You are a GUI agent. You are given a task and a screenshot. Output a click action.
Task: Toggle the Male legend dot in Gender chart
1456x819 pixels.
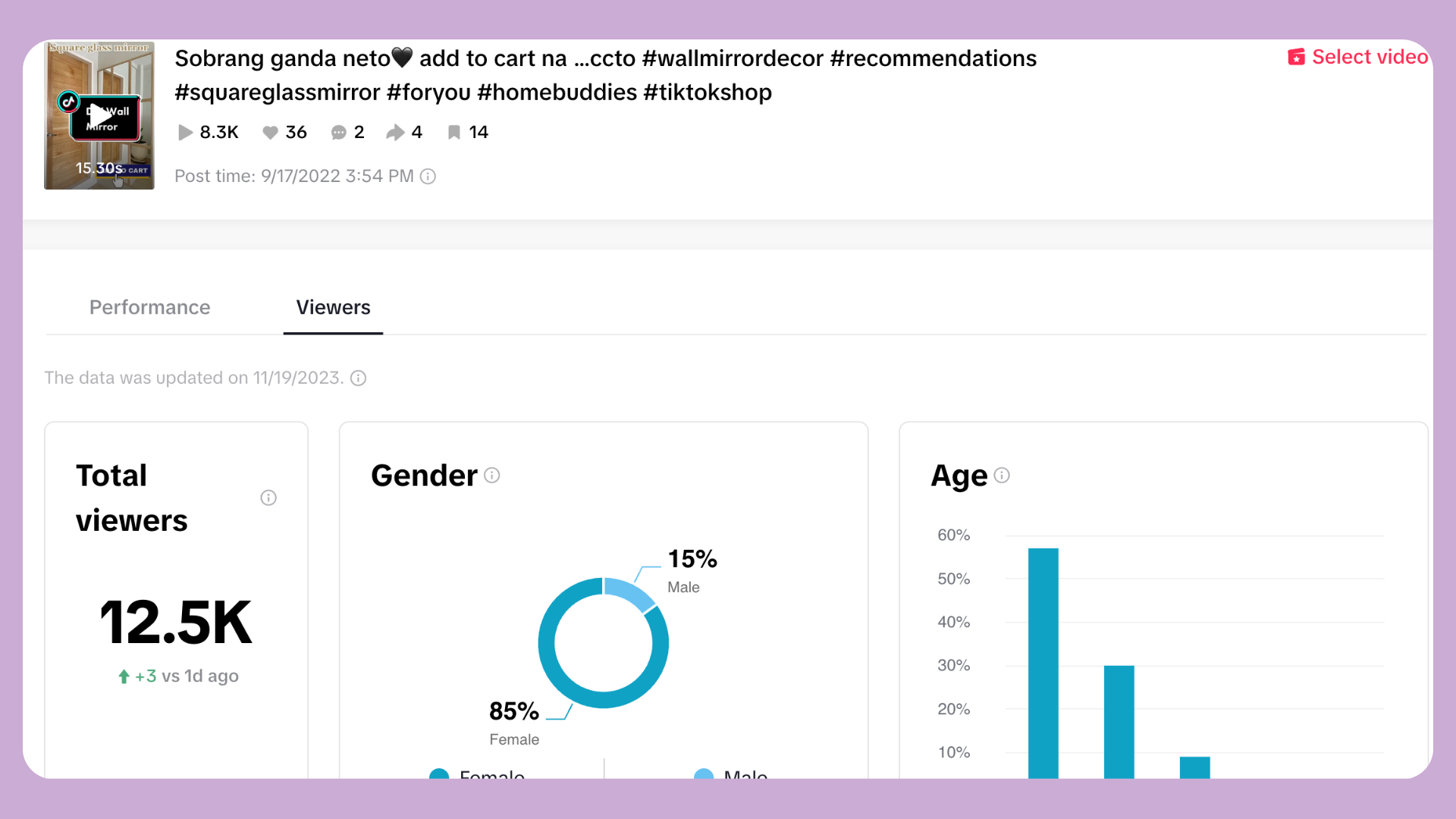click(704, 774)
